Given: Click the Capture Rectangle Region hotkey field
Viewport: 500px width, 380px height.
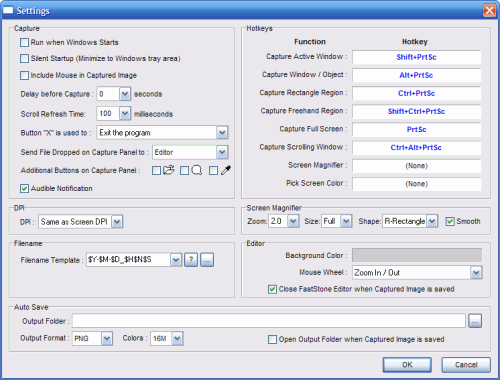Looking at the screenshot, I should 417,93.
